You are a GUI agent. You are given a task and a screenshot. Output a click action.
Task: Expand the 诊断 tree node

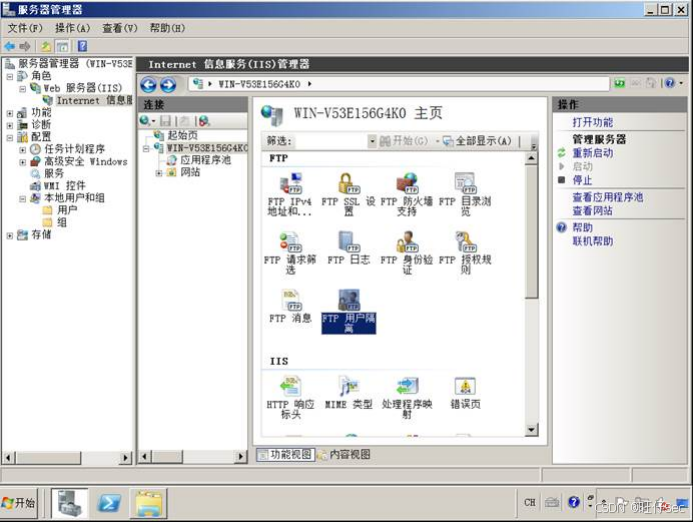pyautogui.click(x=10, y=126)
